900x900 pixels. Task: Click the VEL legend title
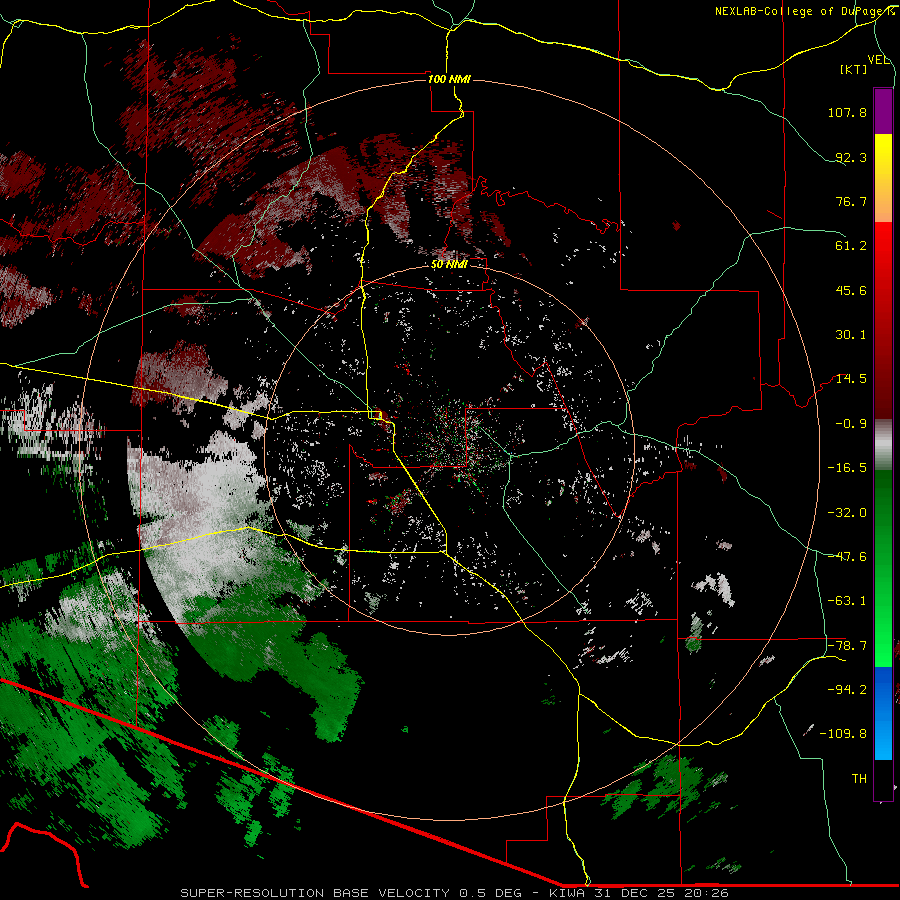point(879,60)
